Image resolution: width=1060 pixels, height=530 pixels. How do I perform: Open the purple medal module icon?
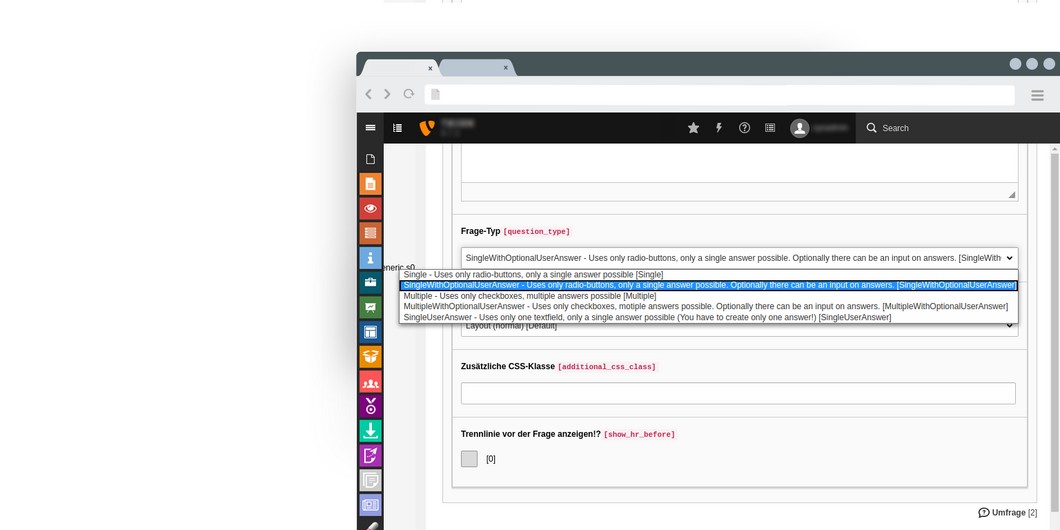370,406
